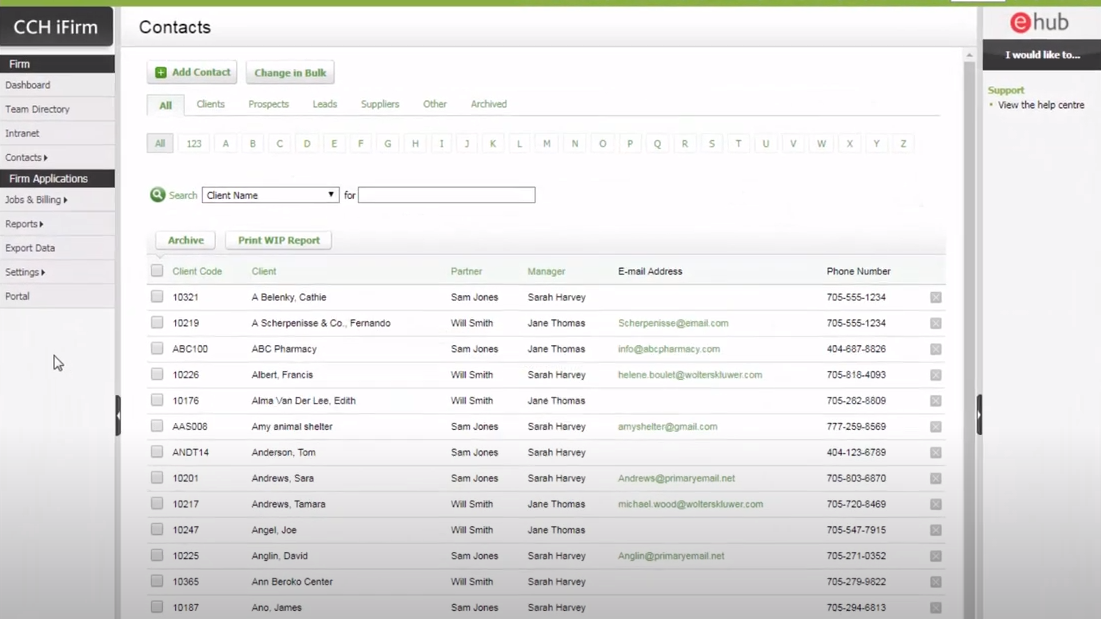Remove the ABC Pharmacy contact row
Screen dimensions: 1101x619
pos(934,348)
